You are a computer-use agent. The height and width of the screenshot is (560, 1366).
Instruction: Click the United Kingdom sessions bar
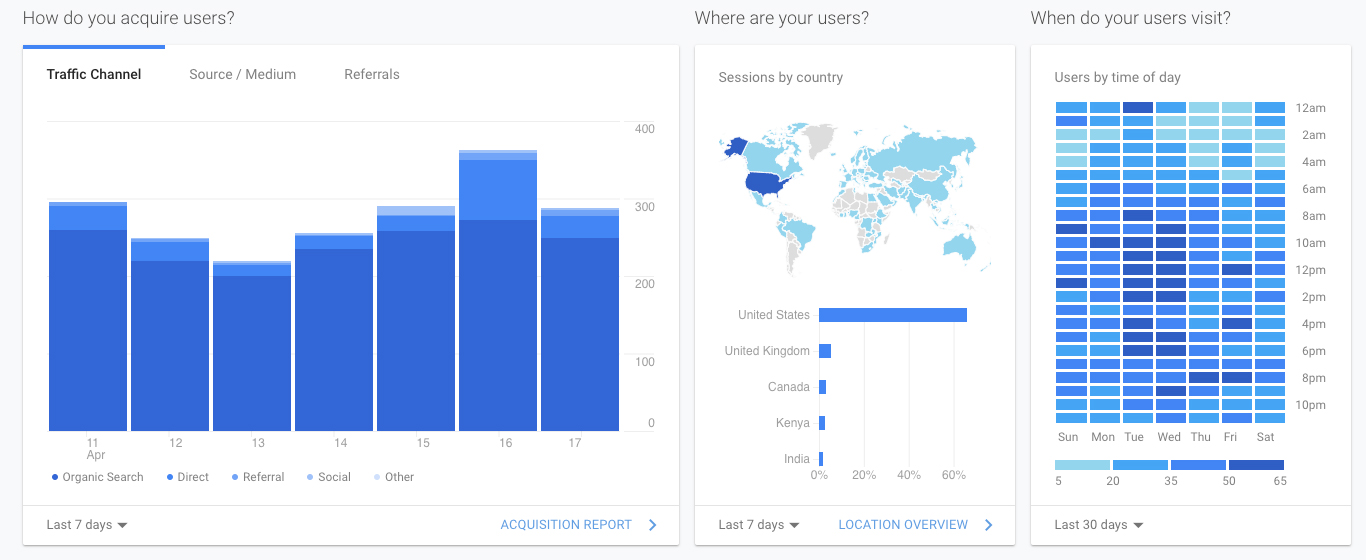tap(825, 351)
